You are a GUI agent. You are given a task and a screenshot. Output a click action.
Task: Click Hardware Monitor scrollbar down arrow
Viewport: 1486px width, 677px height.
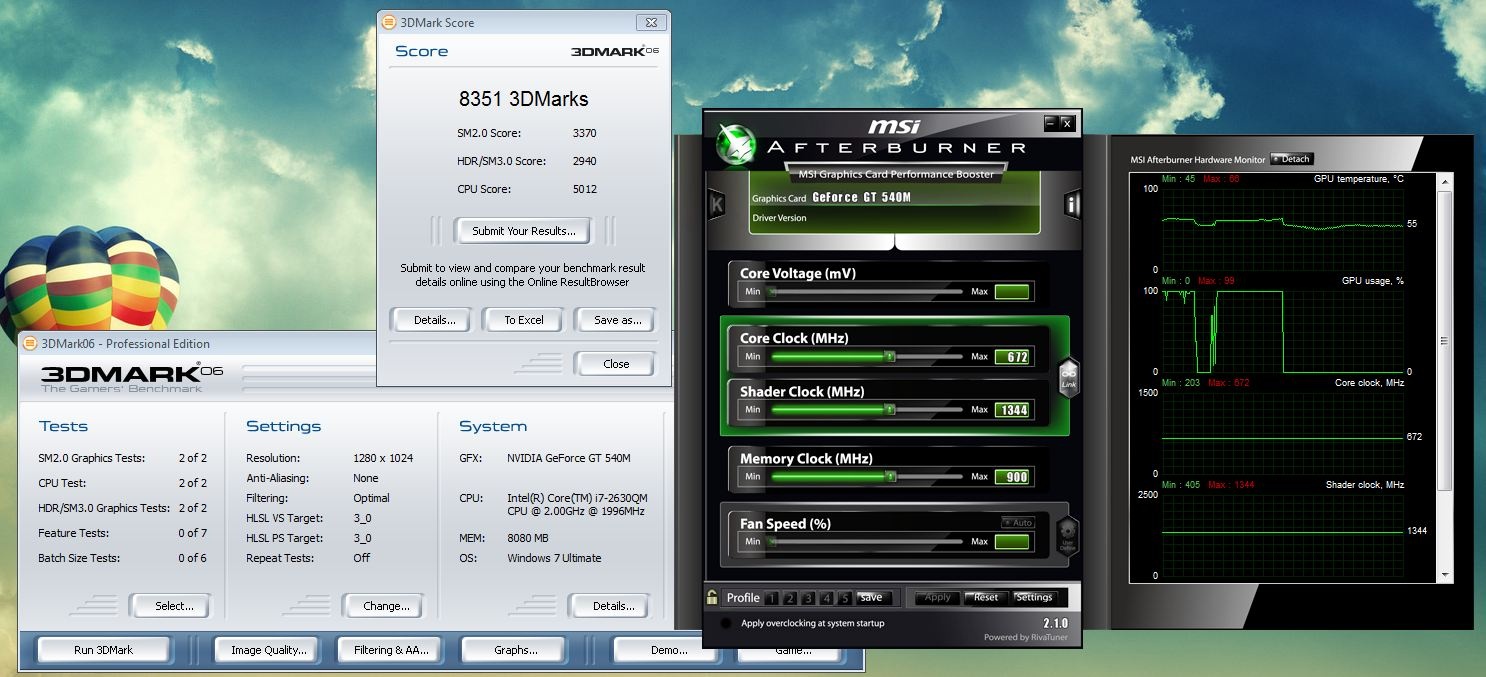coord(1444,575)
